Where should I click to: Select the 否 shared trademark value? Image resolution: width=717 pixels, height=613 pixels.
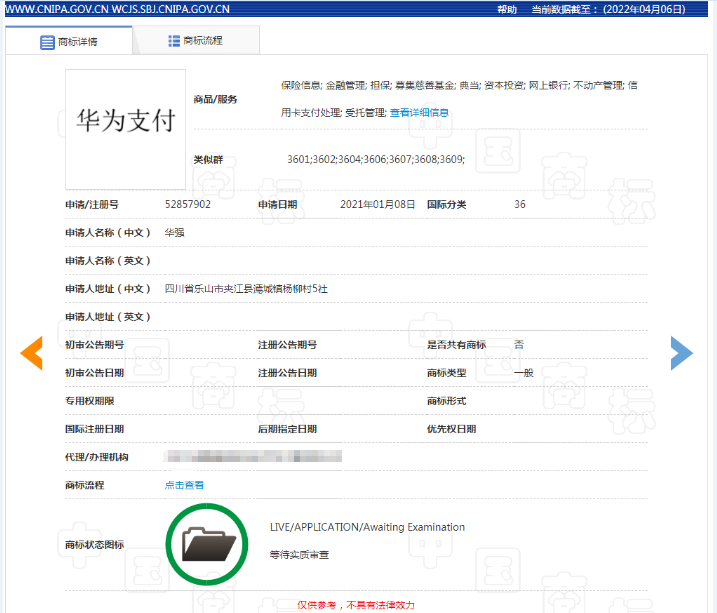click(x=519, y=345)
